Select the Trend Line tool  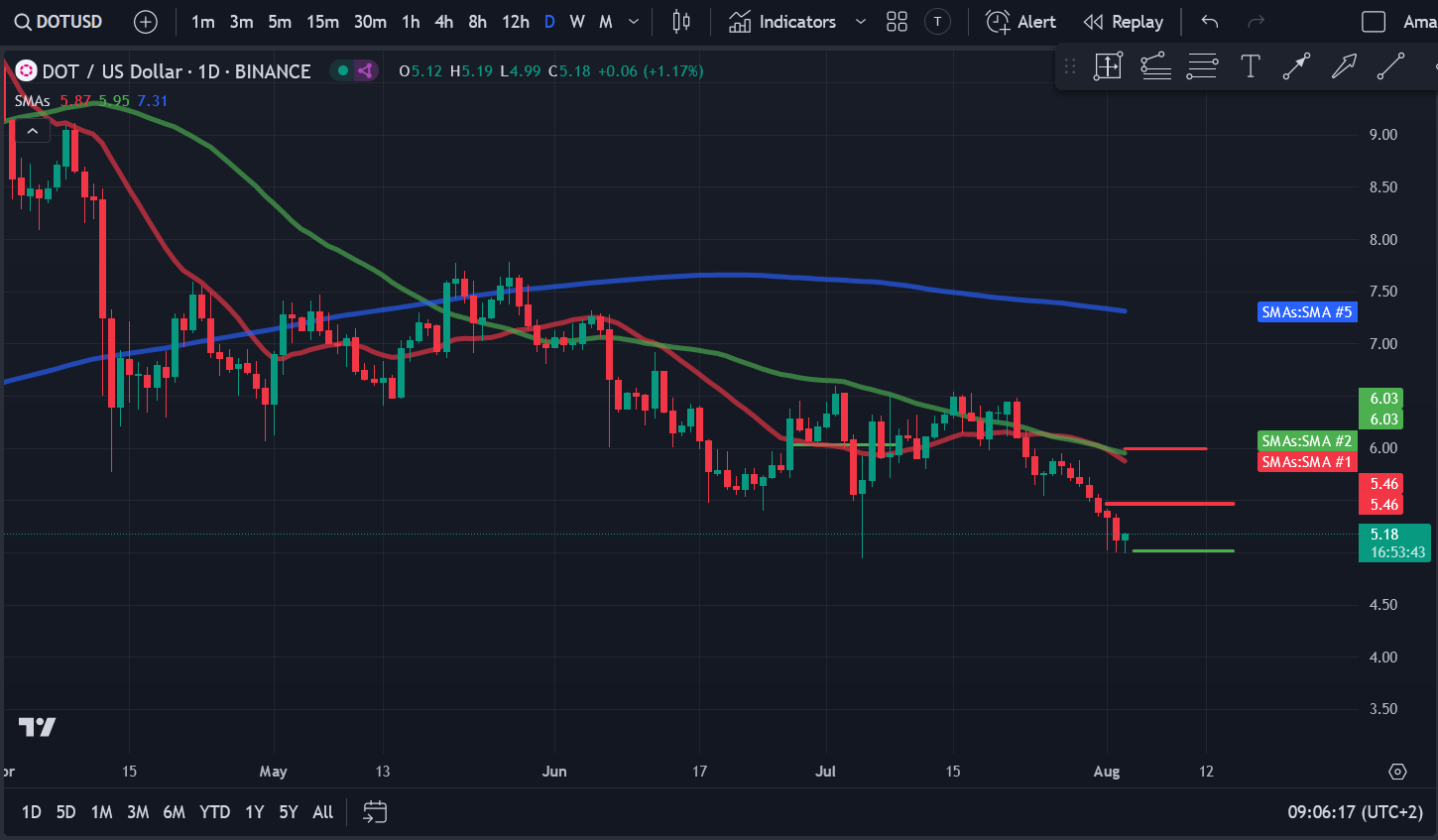click(x=1390, y=66)
